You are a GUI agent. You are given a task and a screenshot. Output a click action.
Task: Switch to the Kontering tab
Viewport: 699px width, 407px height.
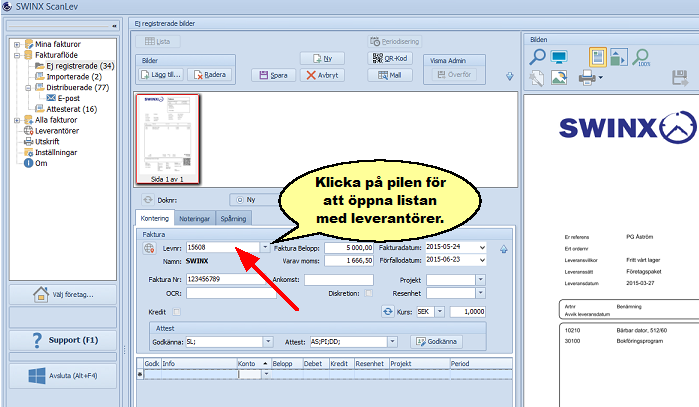154,218
